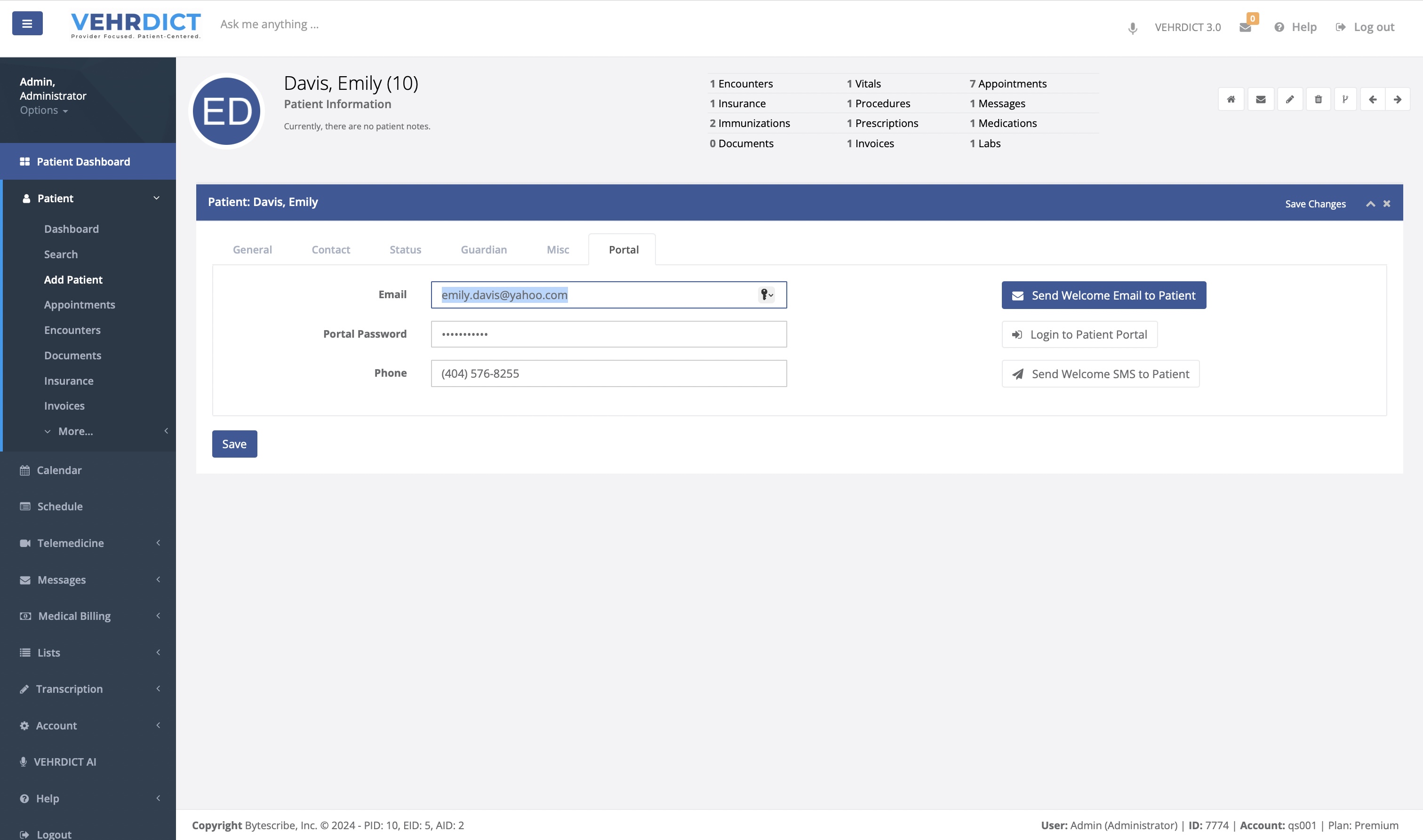
Task: Go to previous patient arrow
Action: (x=1372, y=100)
